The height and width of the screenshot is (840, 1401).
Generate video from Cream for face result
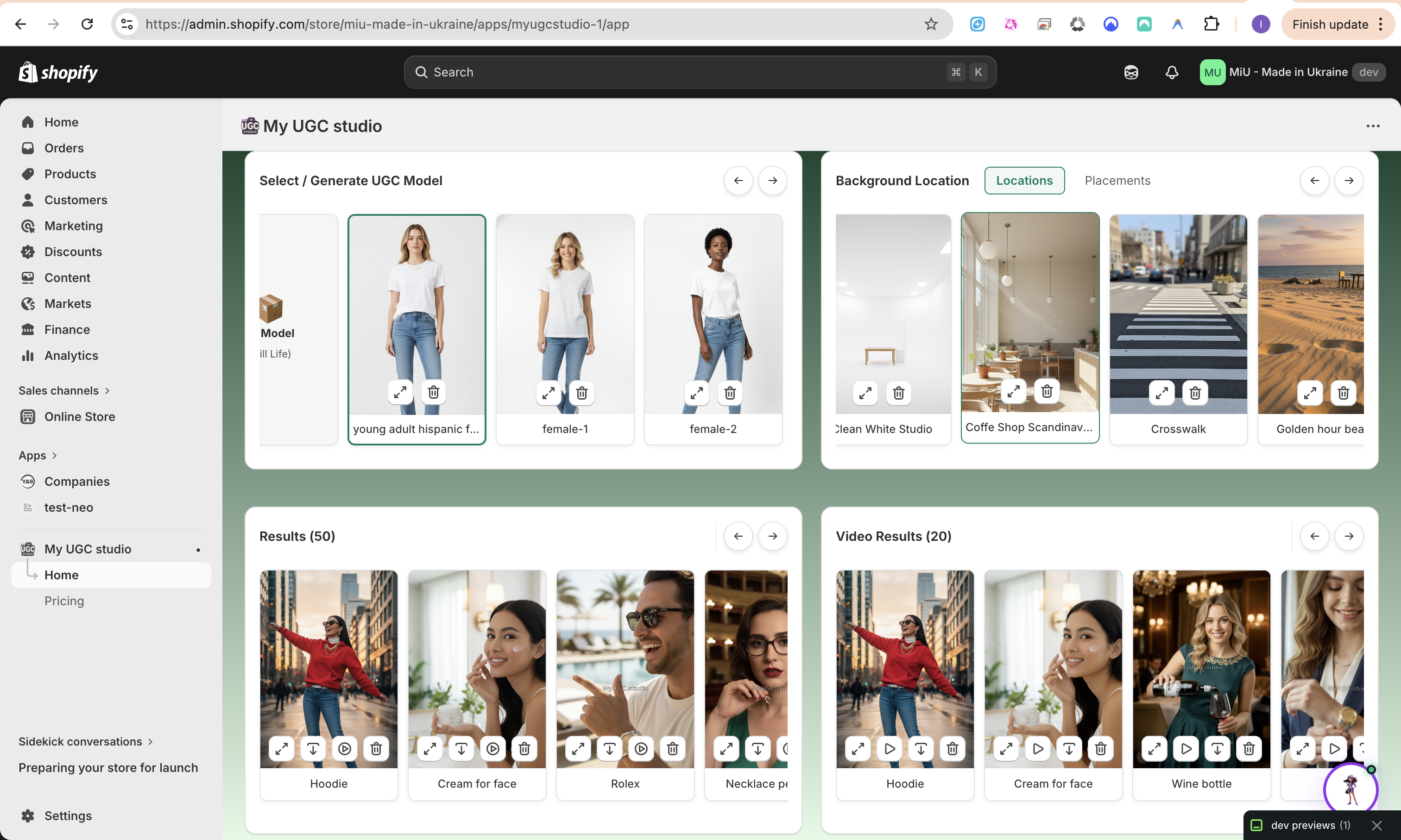click(x=492, y=749)
